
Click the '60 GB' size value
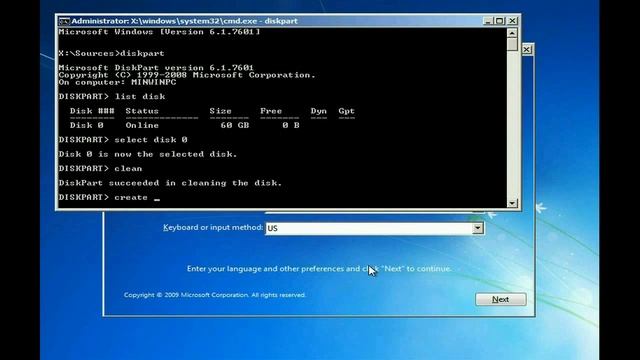point(235,125)
